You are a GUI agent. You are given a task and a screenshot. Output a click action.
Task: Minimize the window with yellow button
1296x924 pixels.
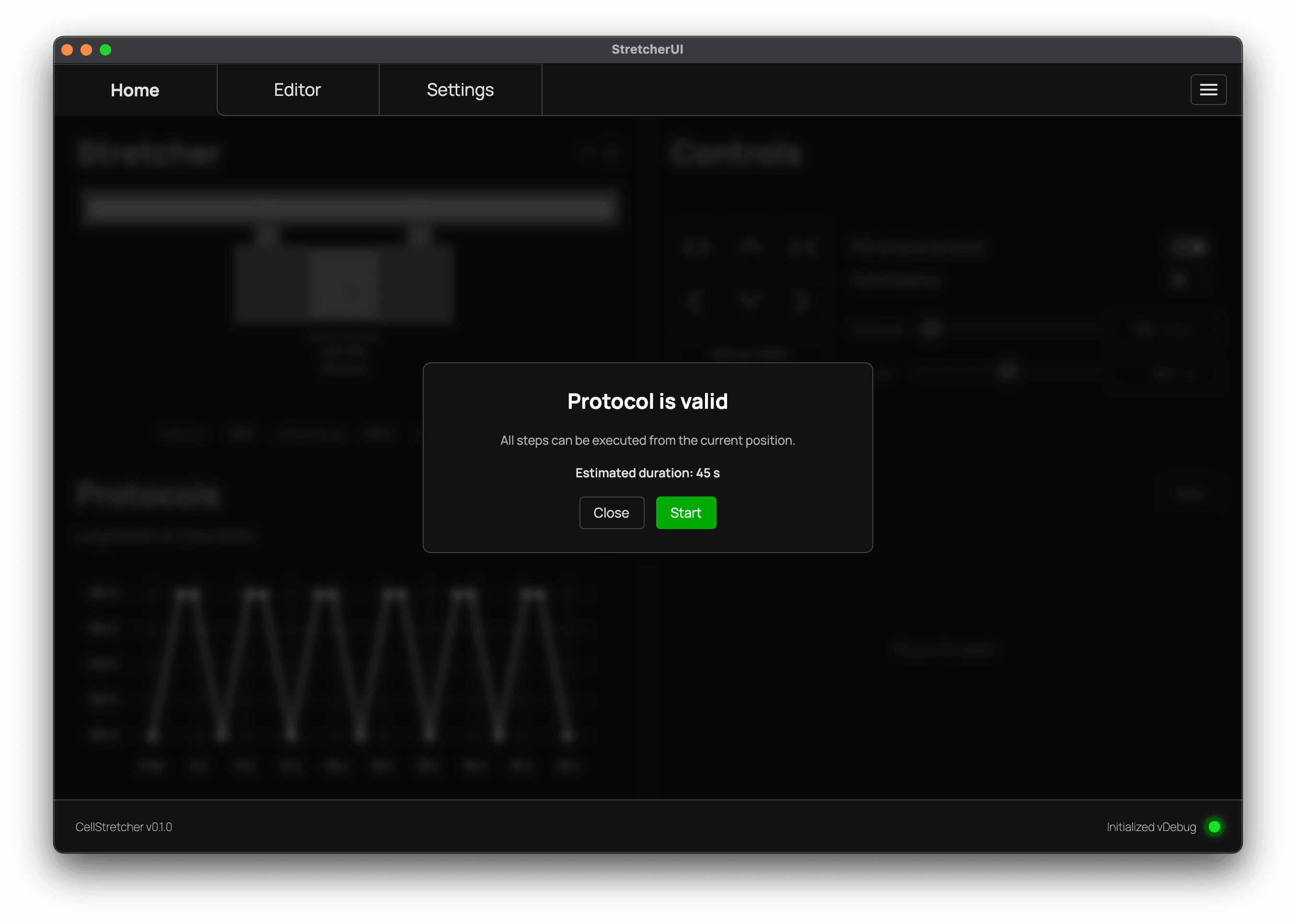click(x=86, y=50)
